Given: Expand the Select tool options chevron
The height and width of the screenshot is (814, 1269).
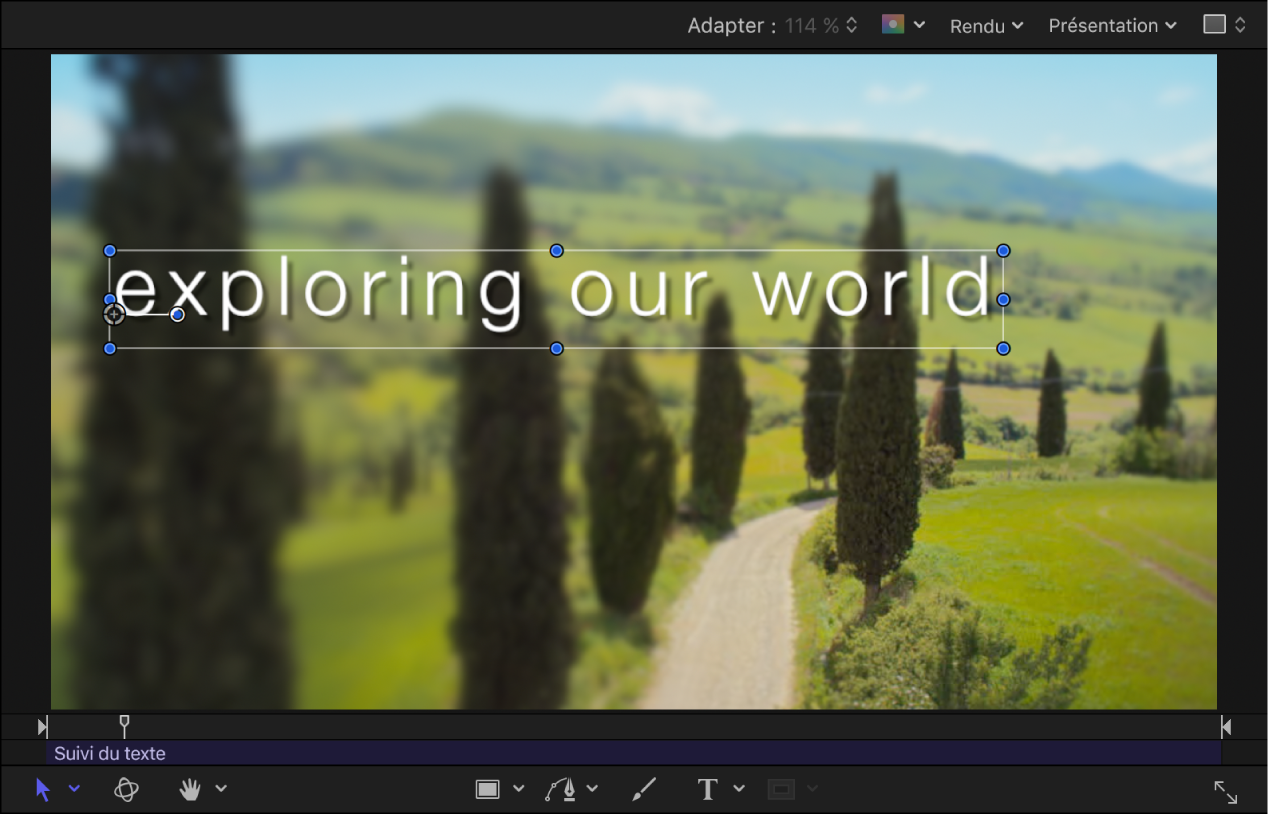Looking at the screenshot, I should click(x=74, y=789).
